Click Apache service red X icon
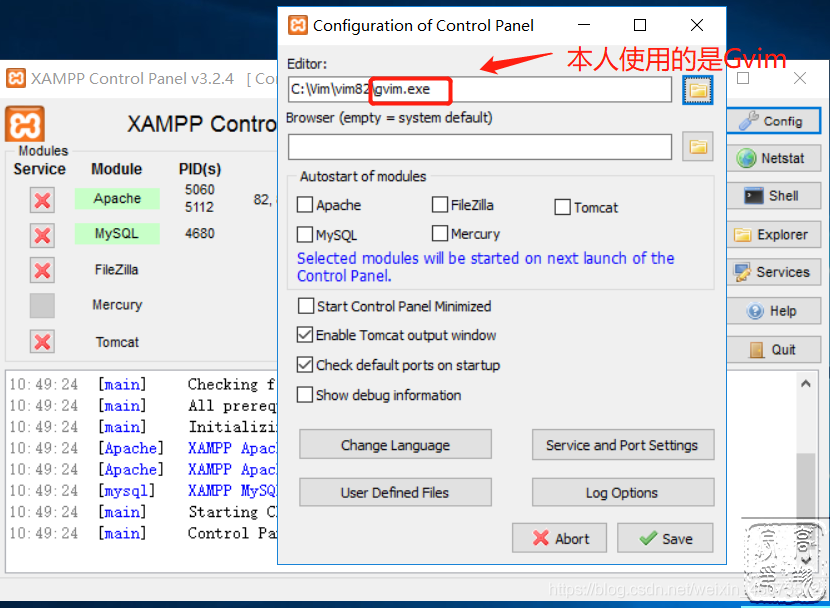830x608 pixels. point(42,200)
